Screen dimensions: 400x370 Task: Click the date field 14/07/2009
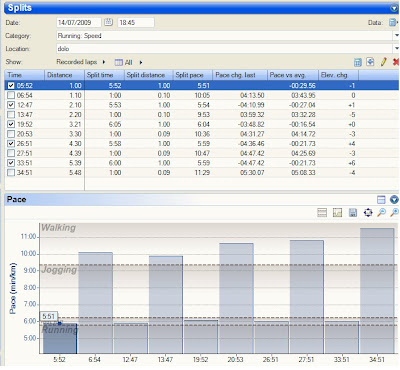pyautogui.click(x=79, y=23)
